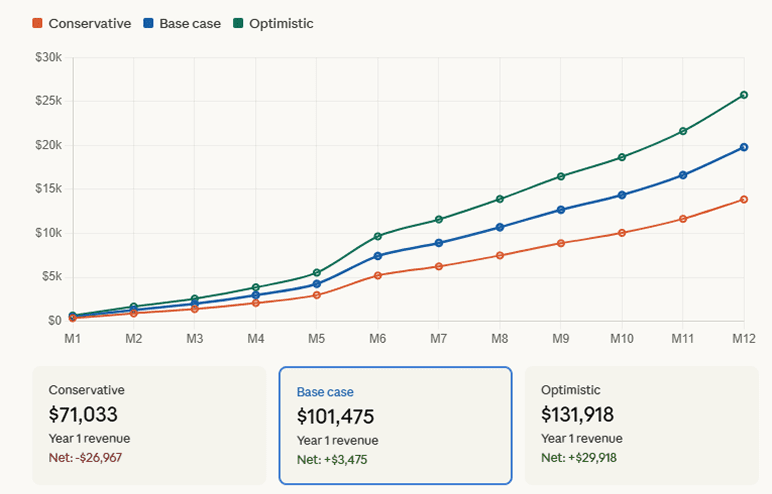Click the Conservative data point at M12
Viewport: 772px width, 494px height.
click(x=743, y=199)
